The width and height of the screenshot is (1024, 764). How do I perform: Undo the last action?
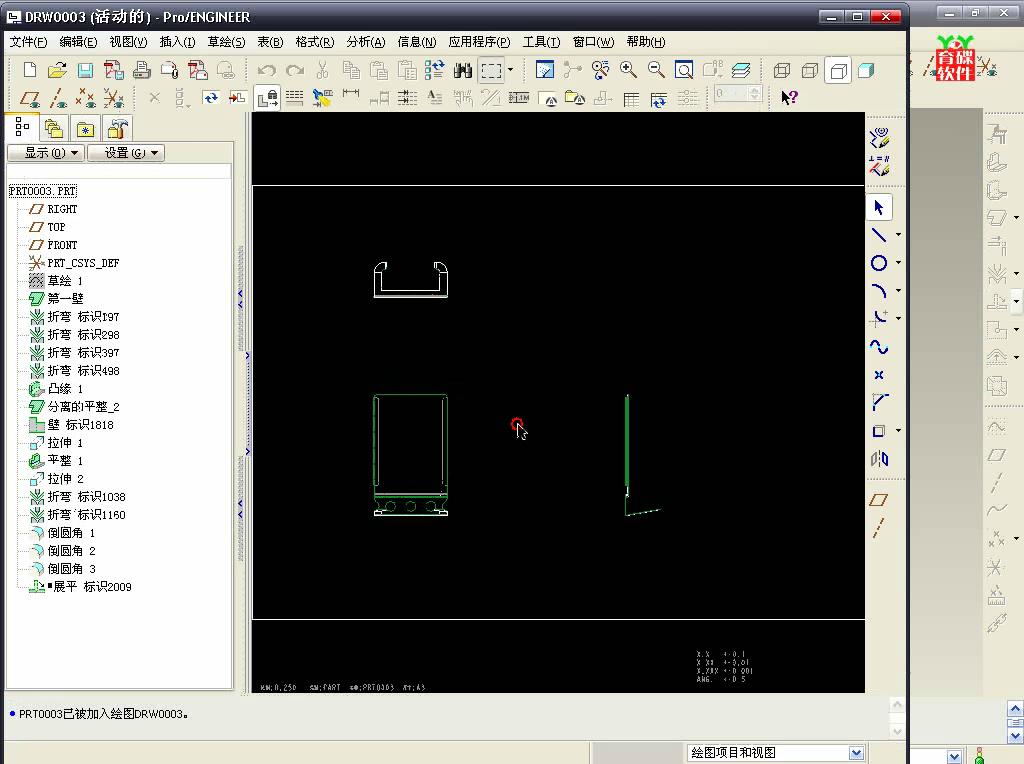266,70
